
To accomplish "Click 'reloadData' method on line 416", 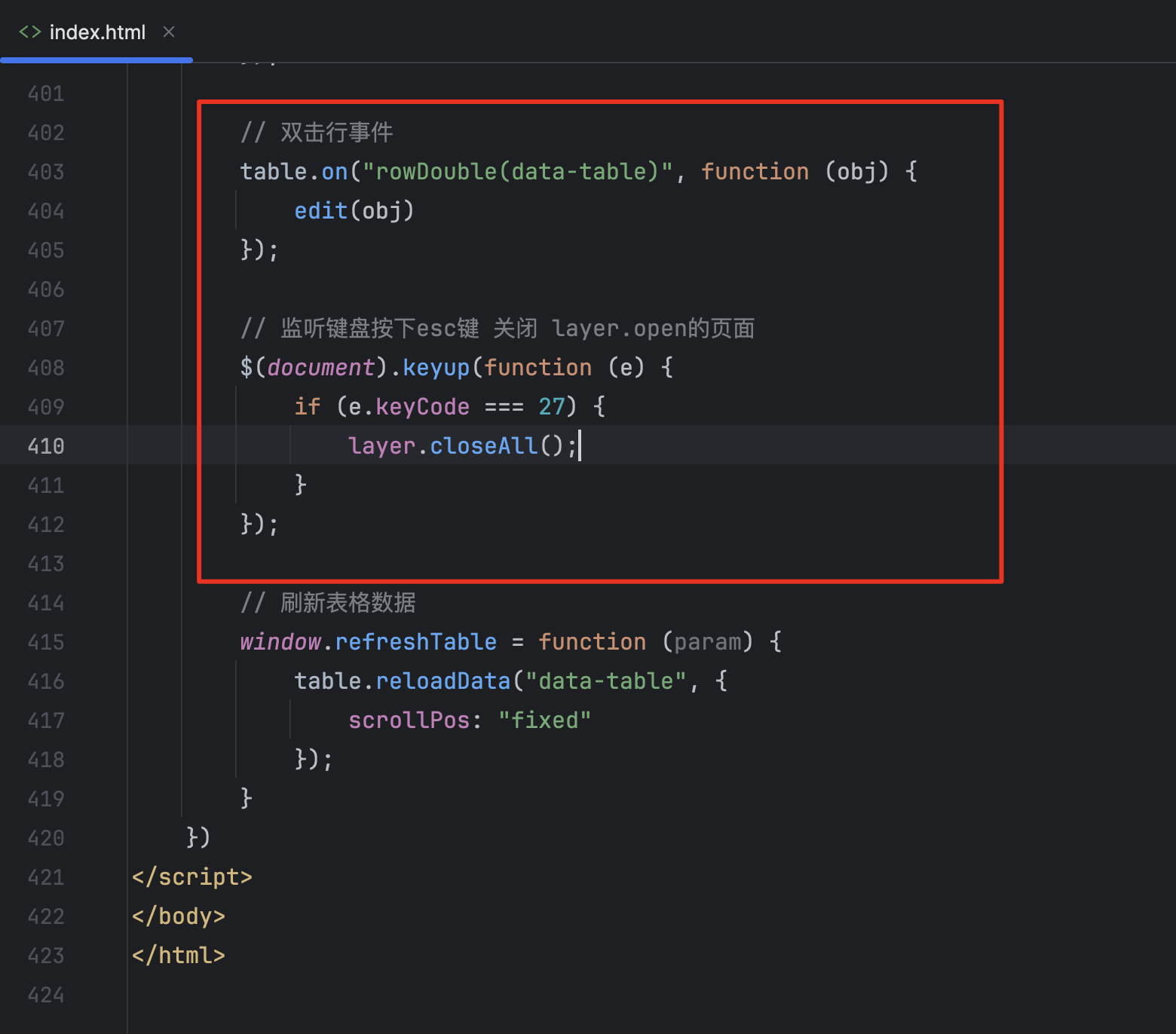I will pyautogui.click(x=443, y=681).
